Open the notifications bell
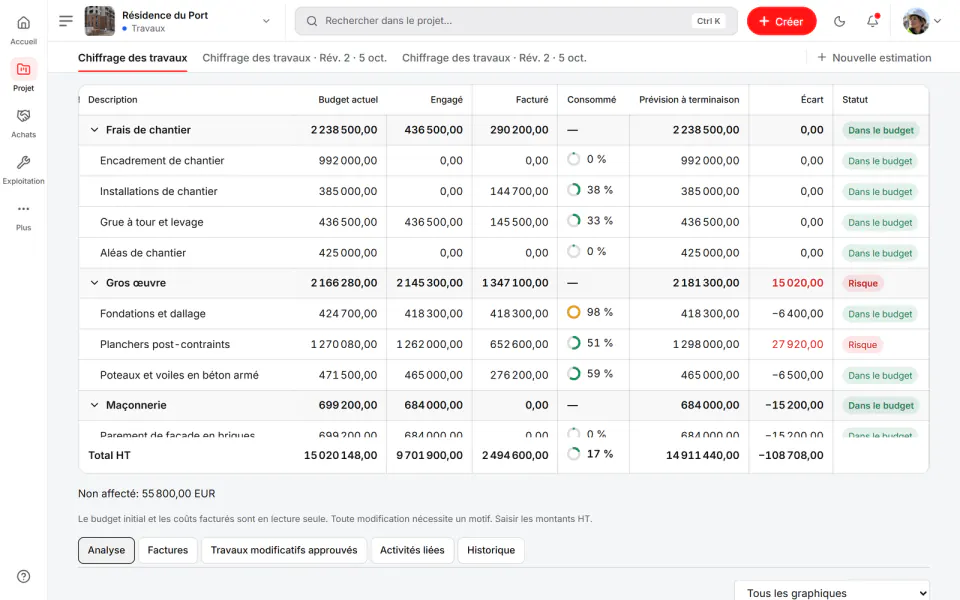The height and width of the screenshot is (600, 960). tap(872, 21)
